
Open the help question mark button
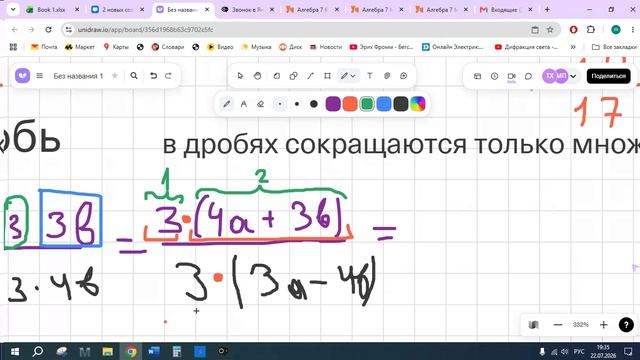click(x=626, y=325)
